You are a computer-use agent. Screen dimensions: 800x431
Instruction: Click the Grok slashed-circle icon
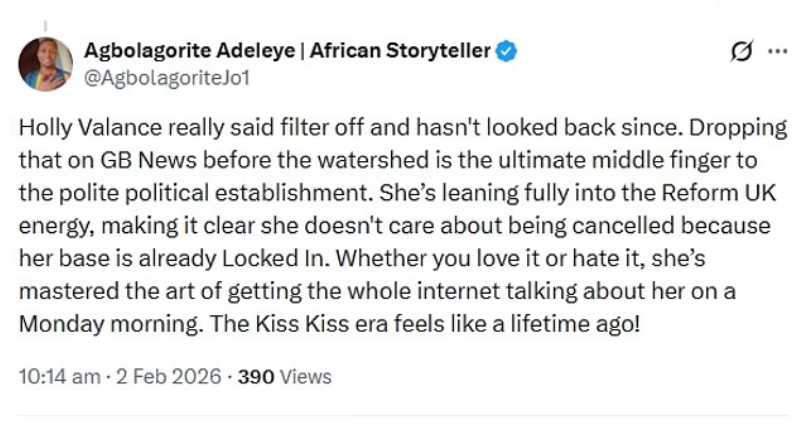[742, 51]
